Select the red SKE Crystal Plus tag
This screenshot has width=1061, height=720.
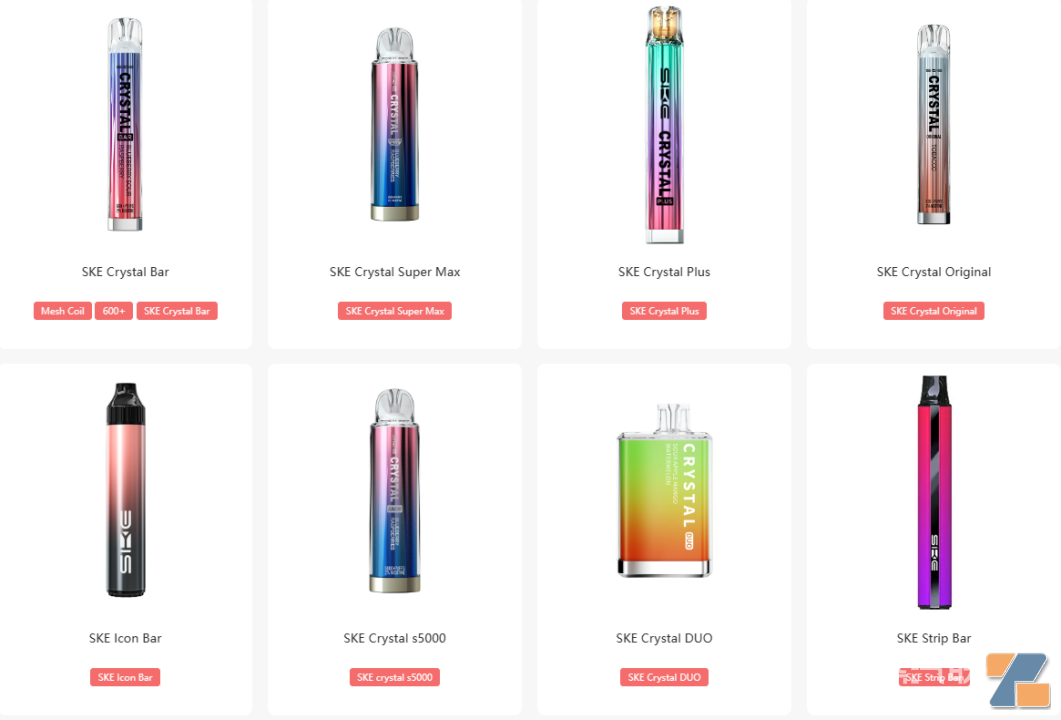point(664,311)
